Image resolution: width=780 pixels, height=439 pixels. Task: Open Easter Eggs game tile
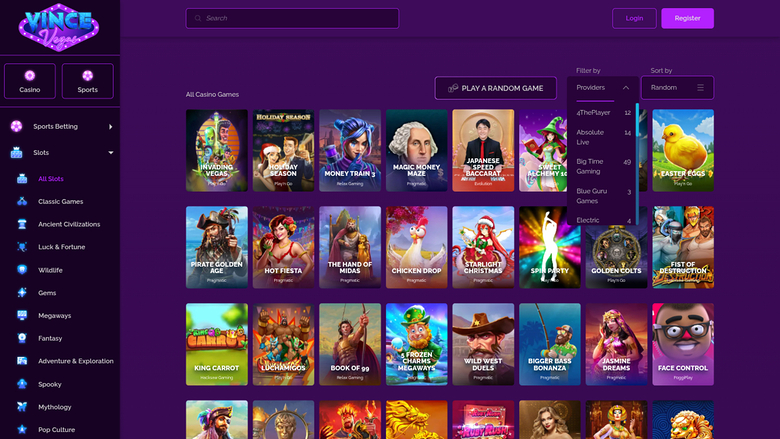tap(683, 151)
